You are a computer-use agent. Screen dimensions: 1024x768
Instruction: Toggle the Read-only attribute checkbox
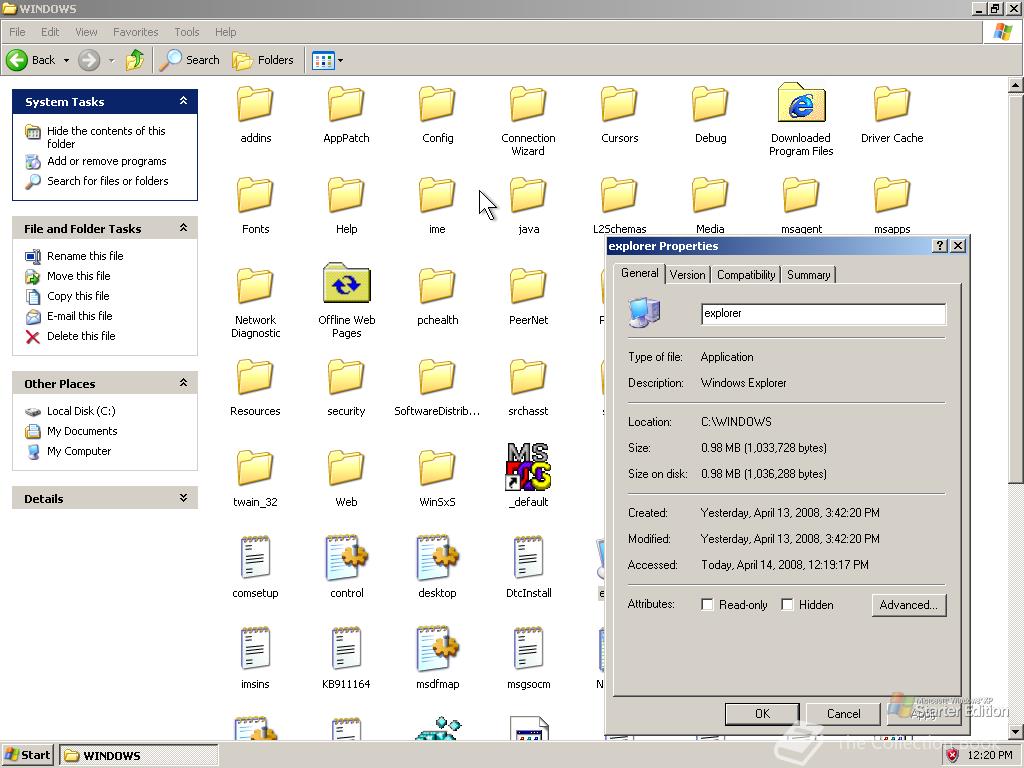707,605
